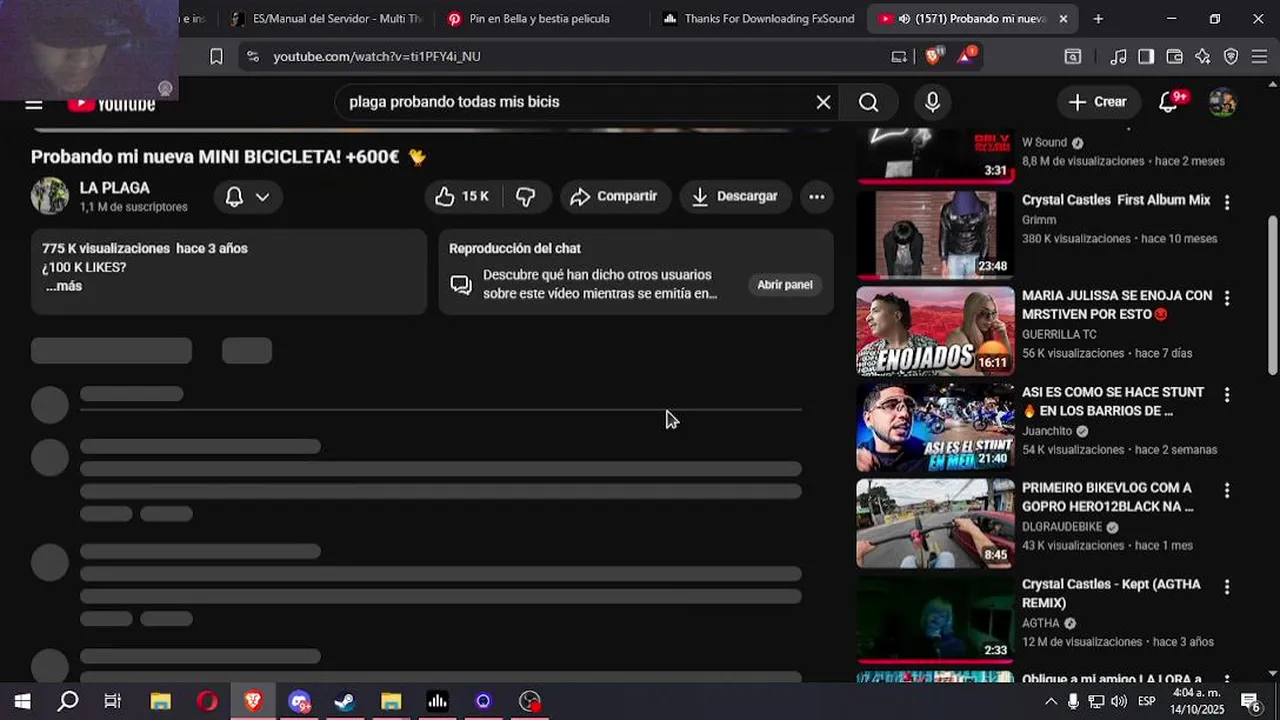1280x720 pixels.
Task: Open the Crear upload menu
Action: (1097, 102)
